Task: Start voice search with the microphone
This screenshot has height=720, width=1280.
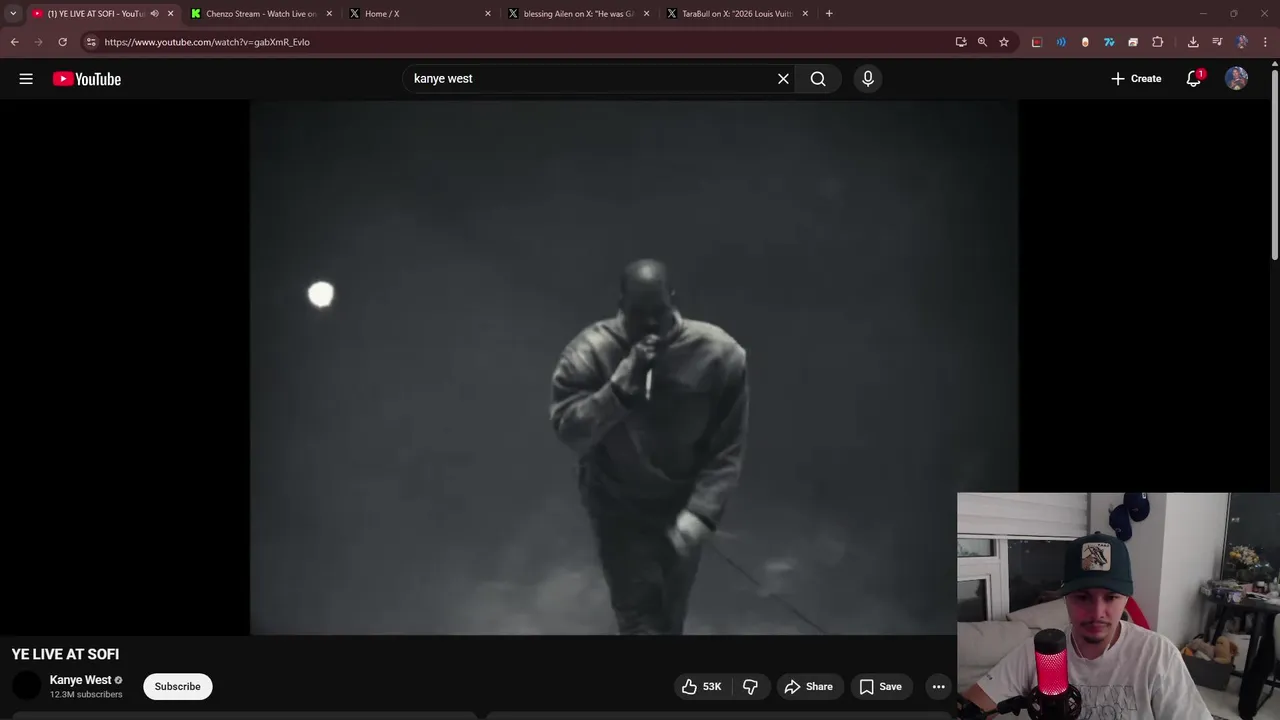Action: (x=868, y=79)
